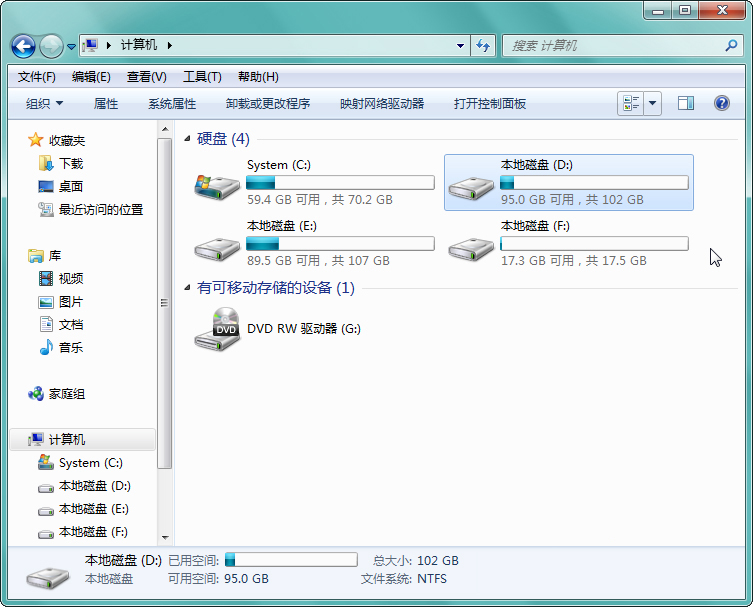Click the change view icon button
The image size is (753, 607).
[631, 103]
